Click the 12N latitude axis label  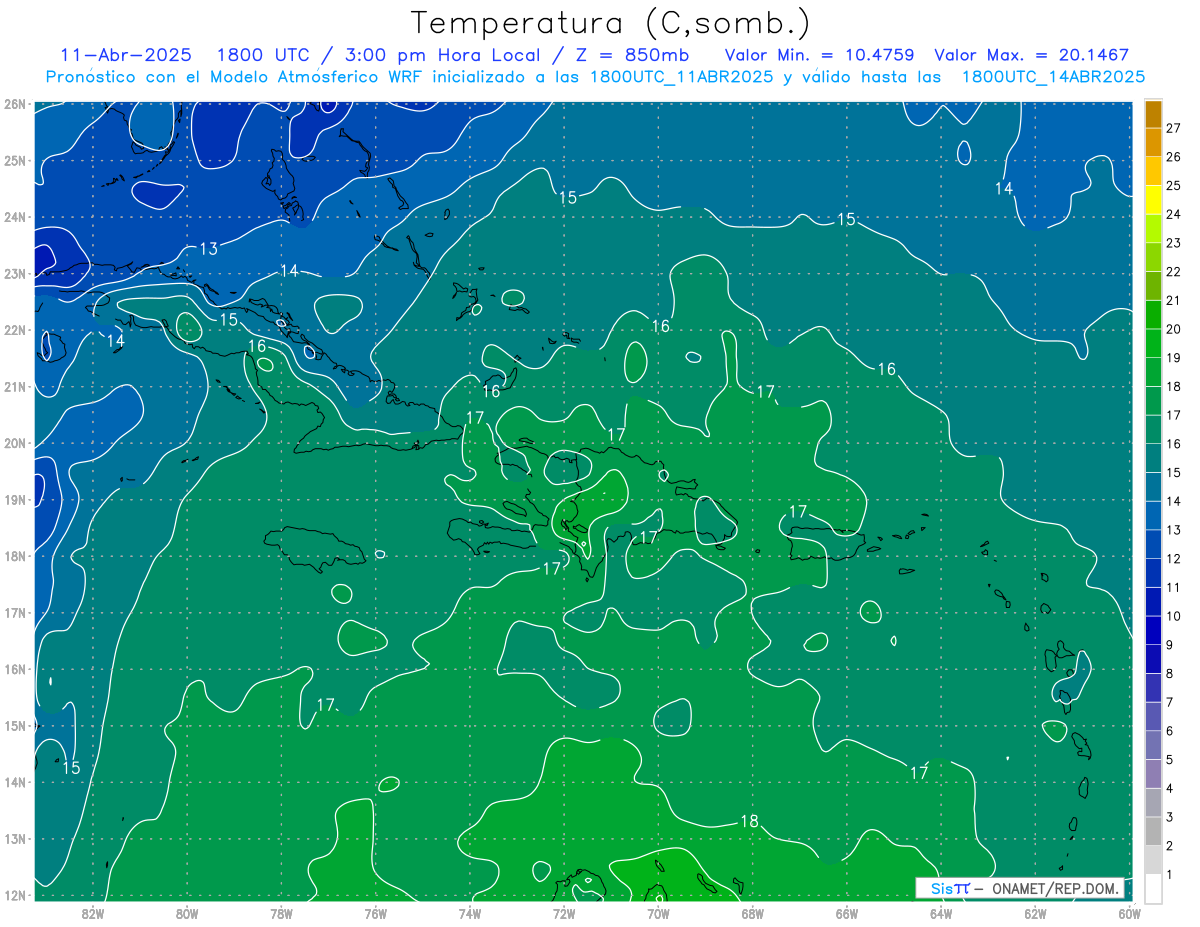15,895
